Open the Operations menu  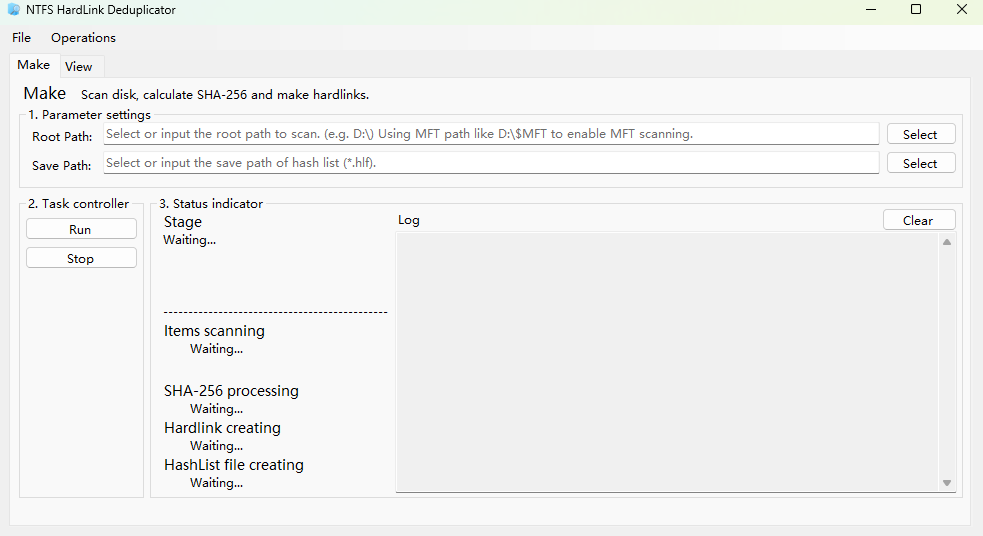pos(83,38)
